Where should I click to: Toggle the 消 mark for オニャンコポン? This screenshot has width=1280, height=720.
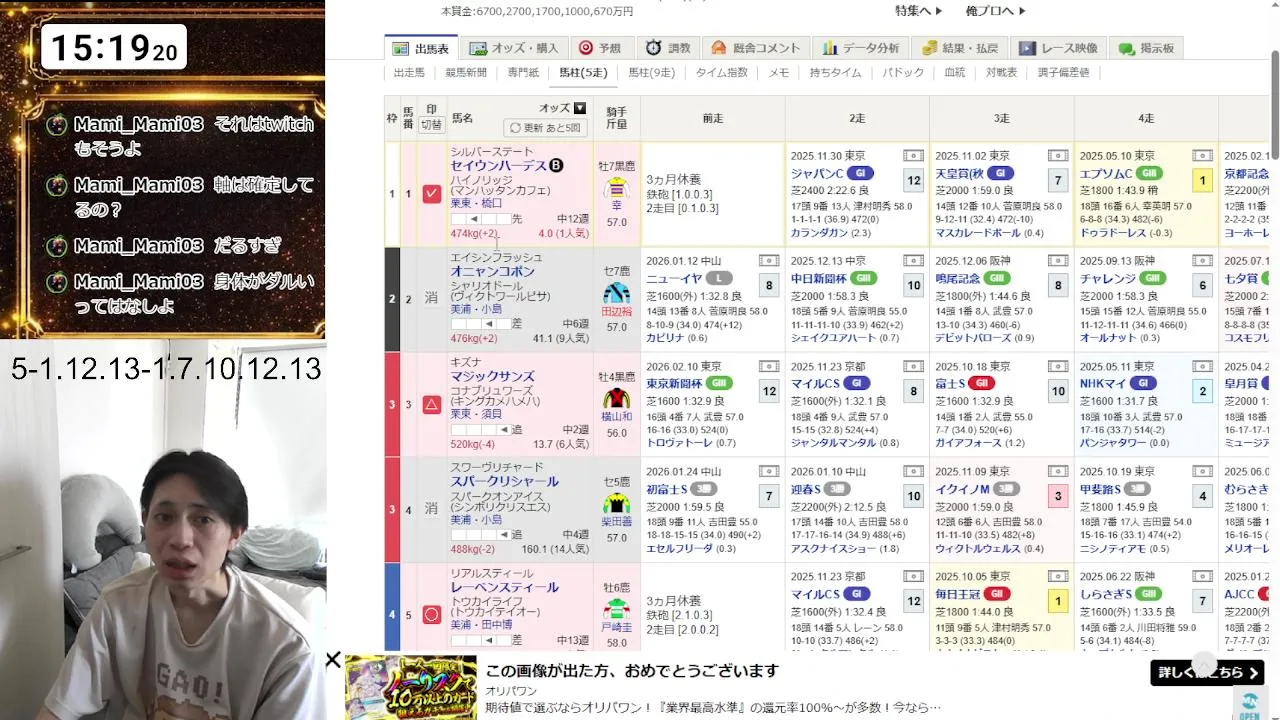[431, 298]
